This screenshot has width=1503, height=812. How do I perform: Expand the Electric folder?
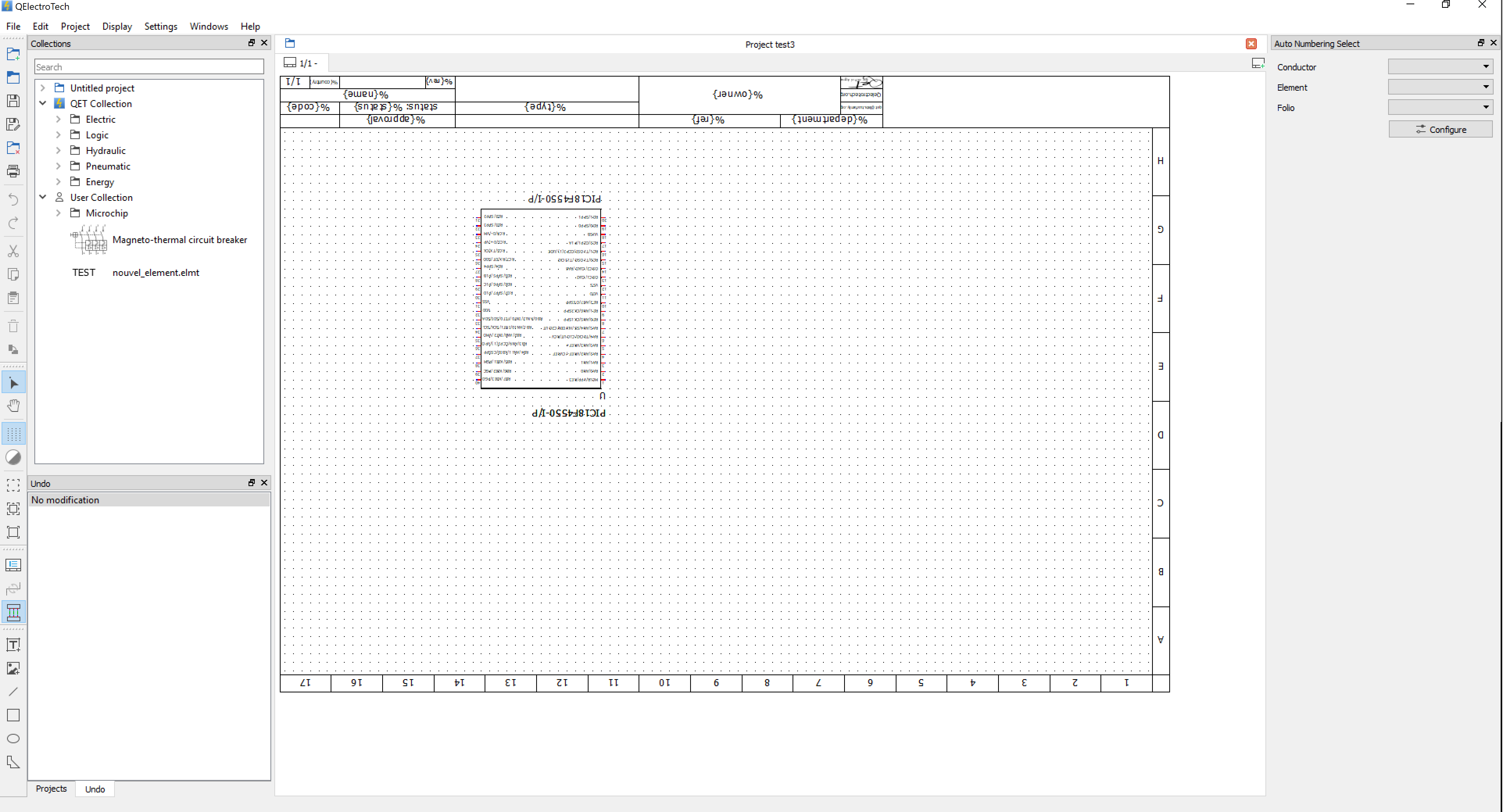tap(58, 119)
